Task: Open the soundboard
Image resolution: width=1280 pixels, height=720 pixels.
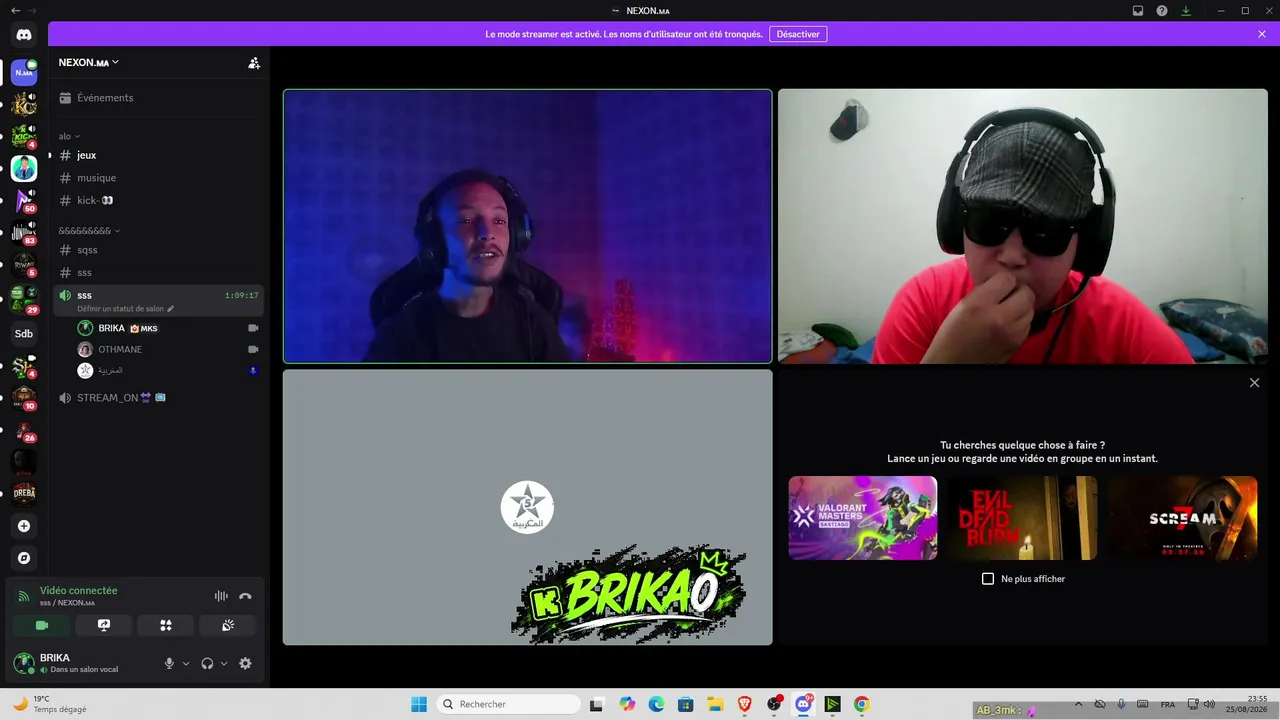Action: click(x=228, y=626)
